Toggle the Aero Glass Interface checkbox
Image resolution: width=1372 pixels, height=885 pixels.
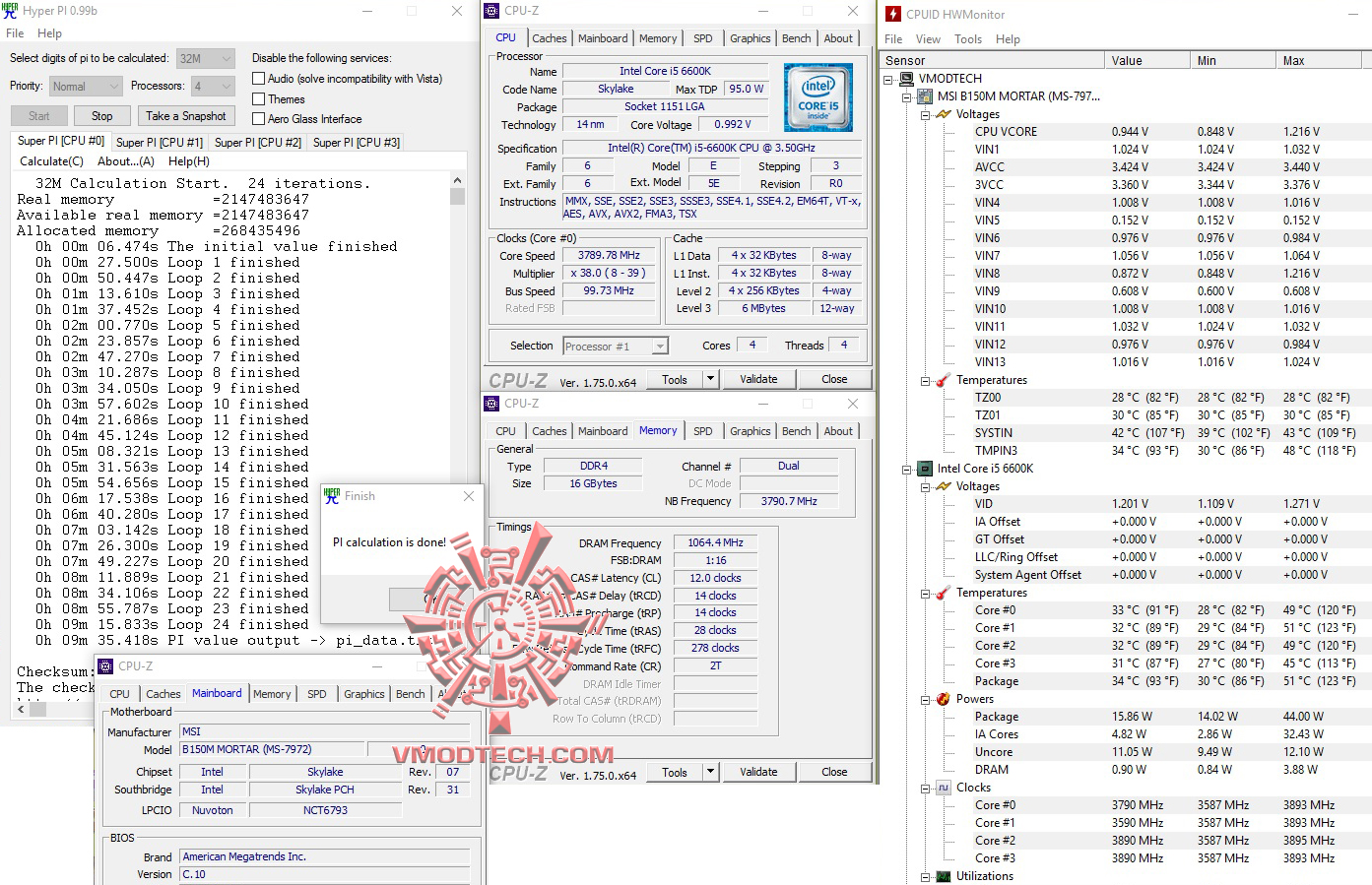(258, 119)
